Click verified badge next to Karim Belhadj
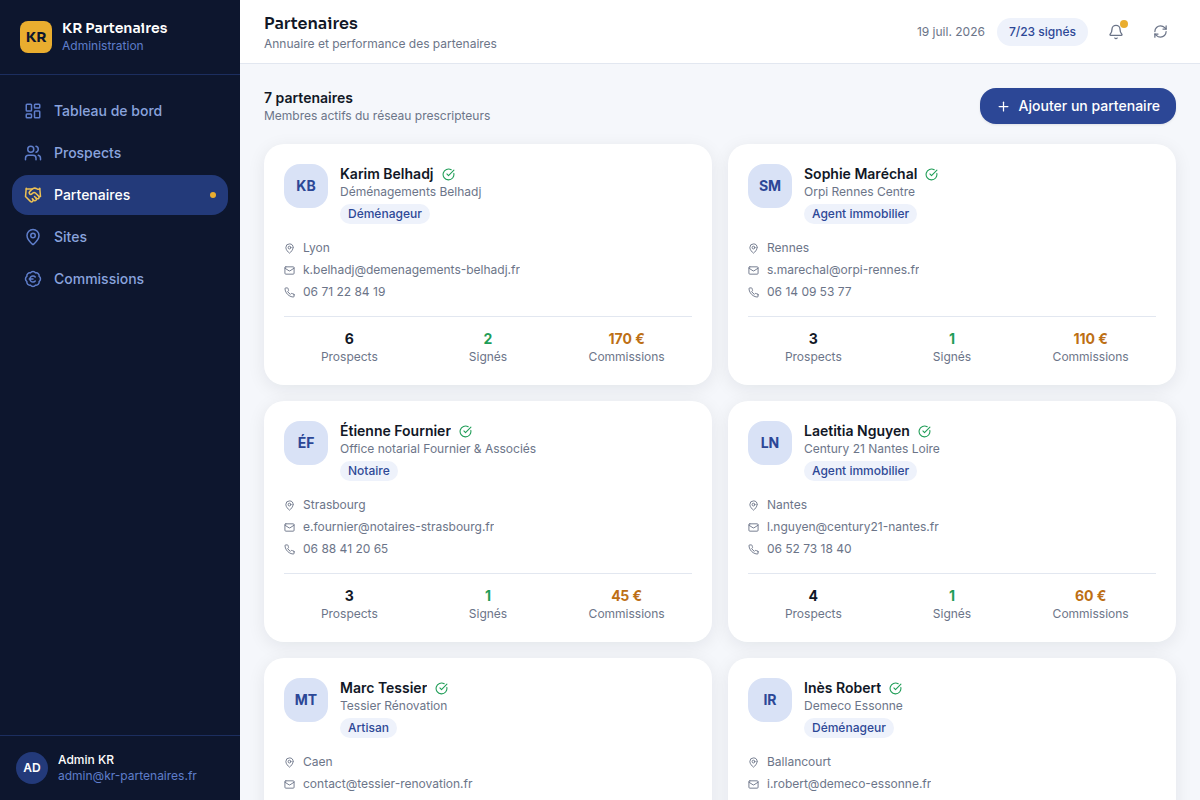The image size is (1200, 800). [448, 174]
